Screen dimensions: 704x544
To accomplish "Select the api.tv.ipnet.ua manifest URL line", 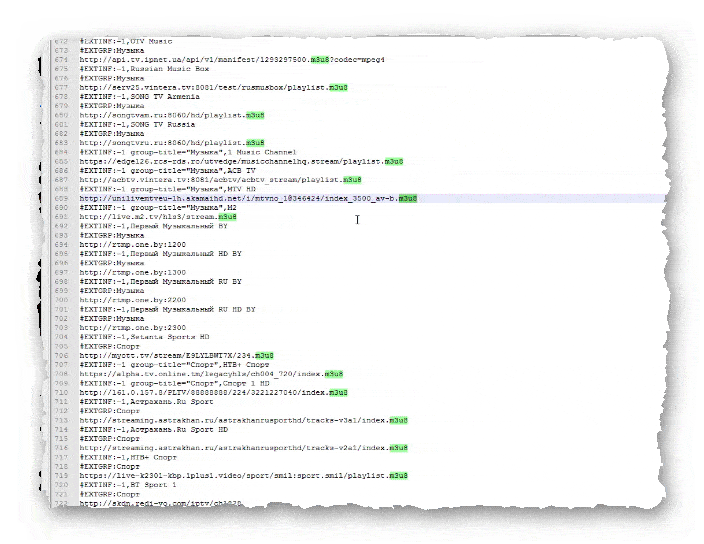I will coord(232,60).
